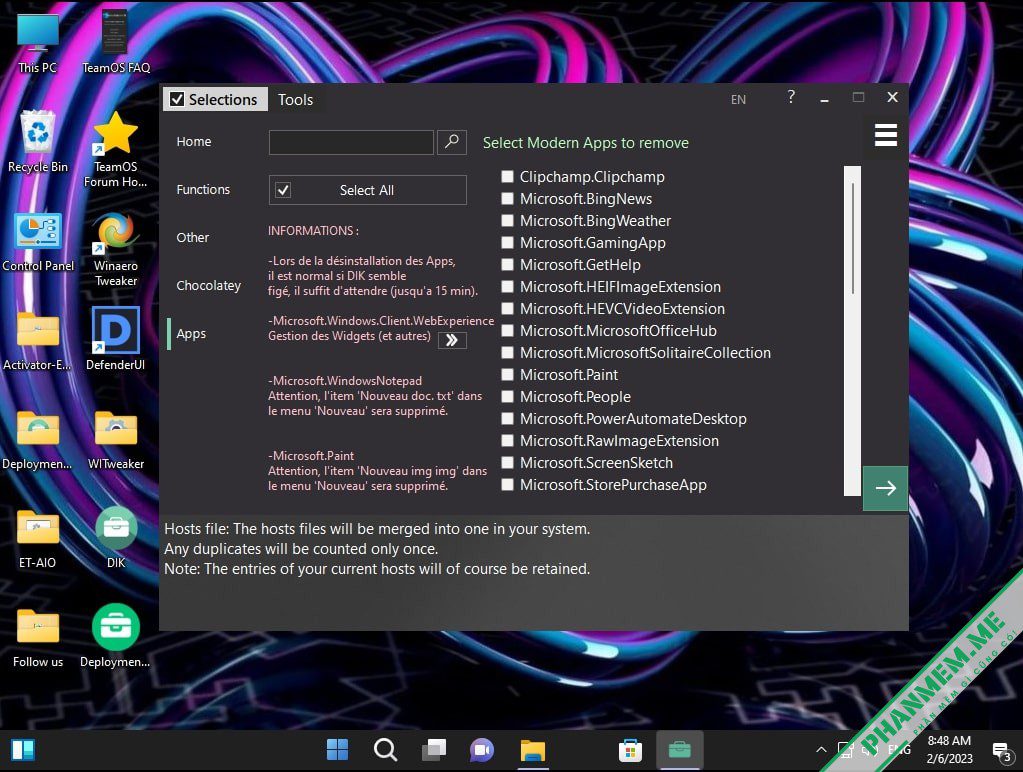Screen dimensions: 1023x772
Task: Select the Apps section
Action: pos(191,333)
